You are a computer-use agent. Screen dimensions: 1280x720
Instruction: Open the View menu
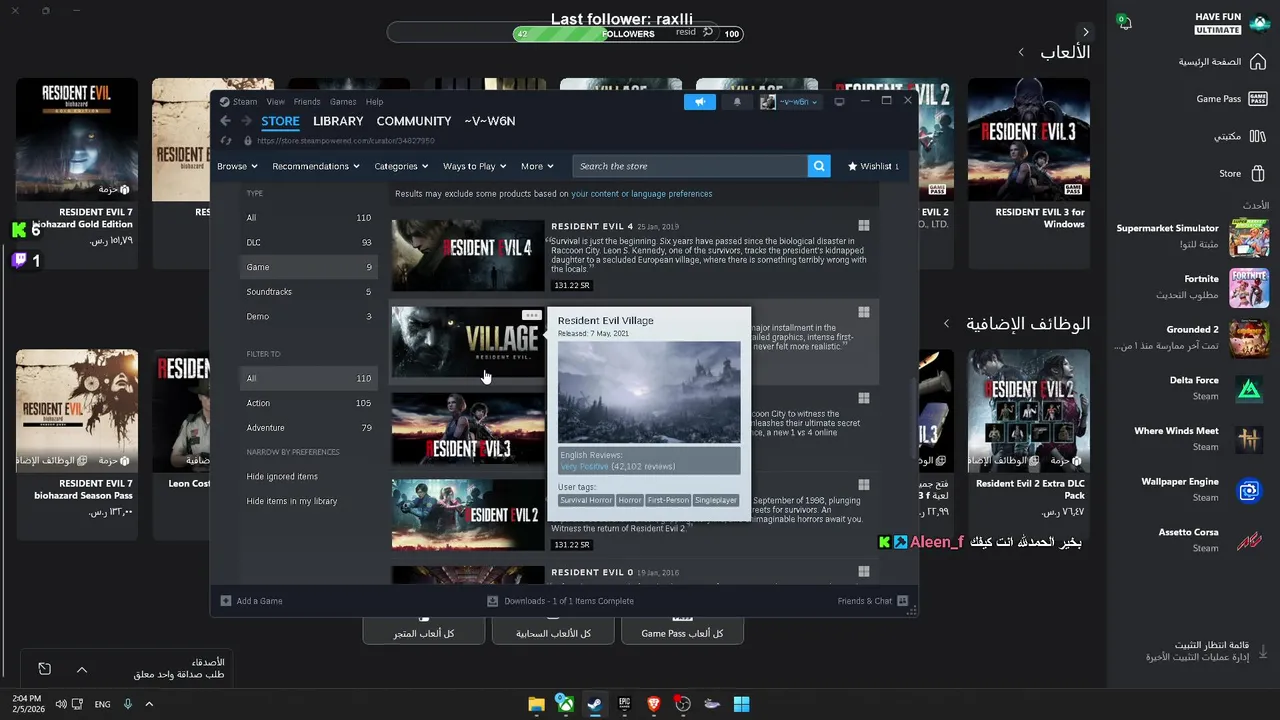(x=275, y=101)
